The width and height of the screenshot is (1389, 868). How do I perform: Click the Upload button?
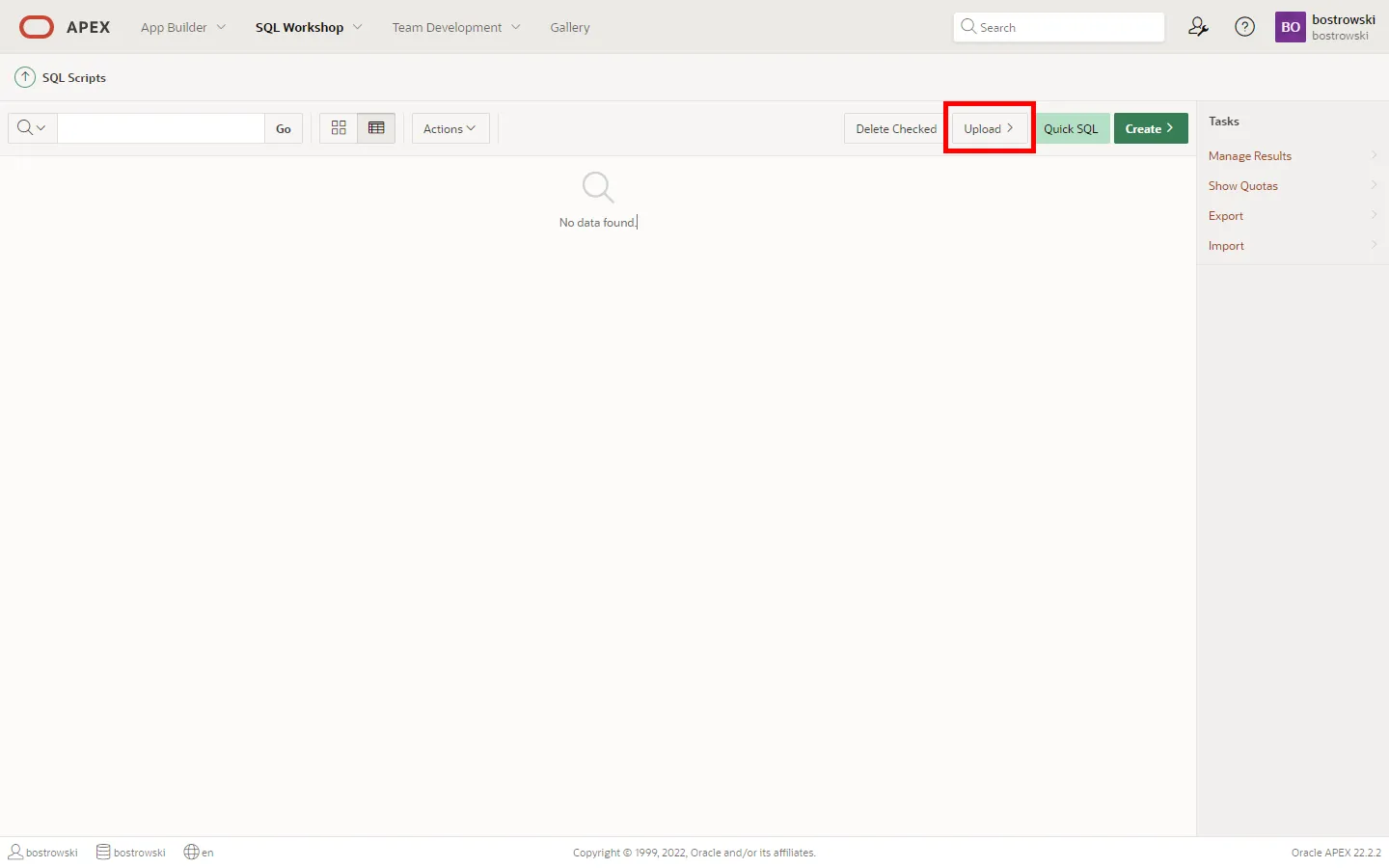pos(989,128)
